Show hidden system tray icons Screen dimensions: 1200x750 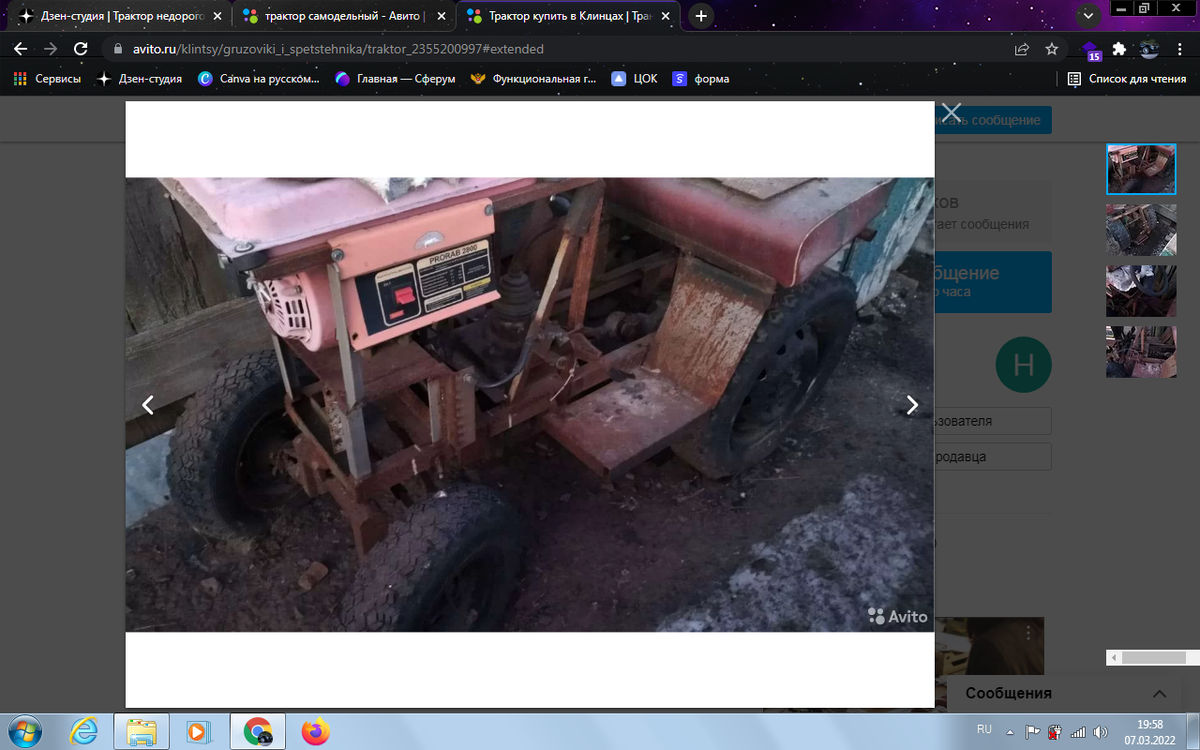[1009, 732]
